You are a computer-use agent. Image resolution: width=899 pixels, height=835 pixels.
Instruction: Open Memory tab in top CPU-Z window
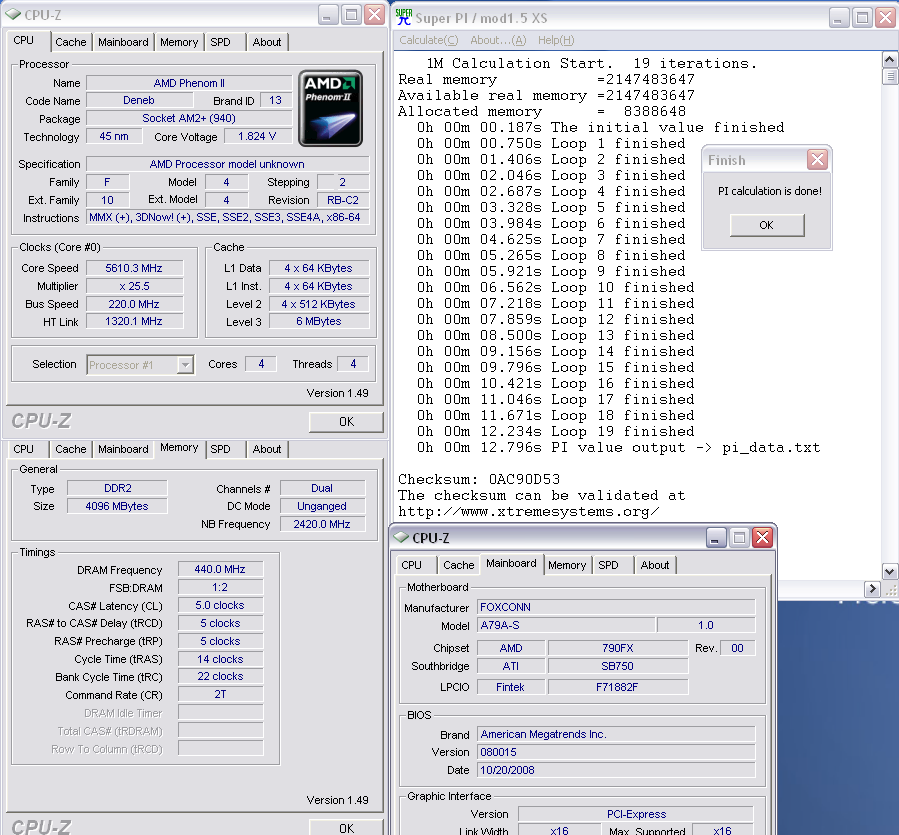point(179,42)
